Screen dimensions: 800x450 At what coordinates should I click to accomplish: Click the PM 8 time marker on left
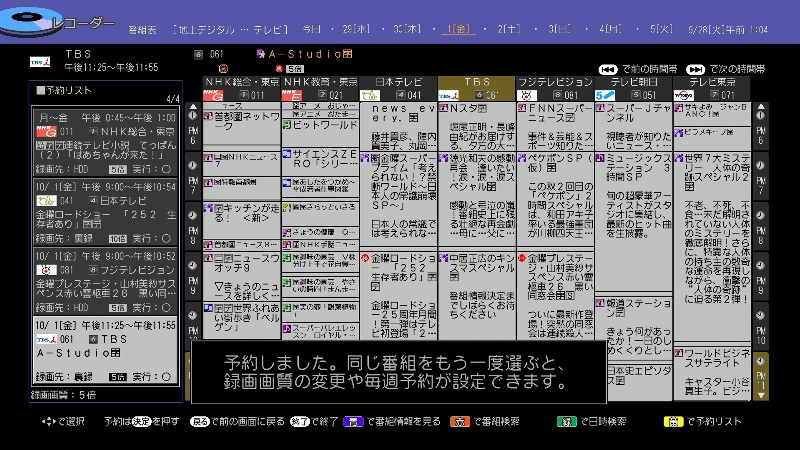pyautogui.click(x=194, y=235)
